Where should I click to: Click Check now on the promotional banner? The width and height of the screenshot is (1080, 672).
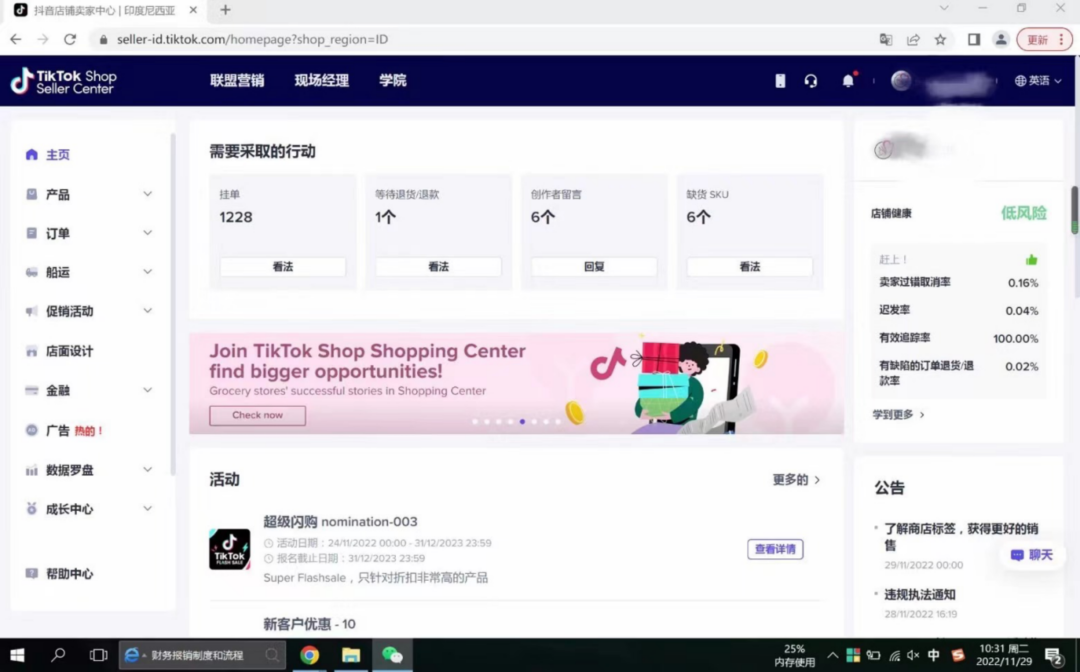coord(257,415)
